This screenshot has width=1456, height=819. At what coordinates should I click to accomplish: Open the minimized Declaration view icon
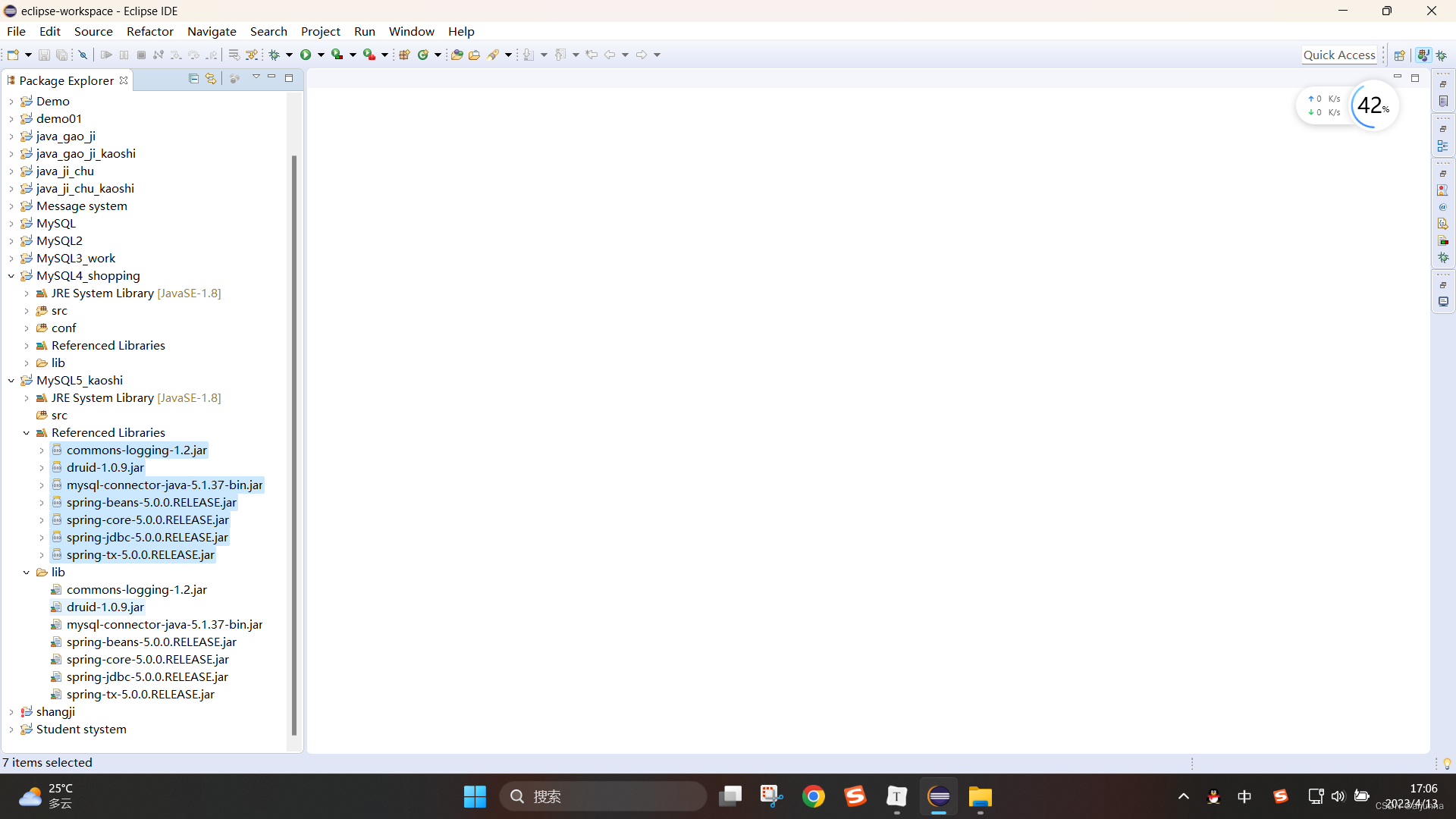(1443, 224)
